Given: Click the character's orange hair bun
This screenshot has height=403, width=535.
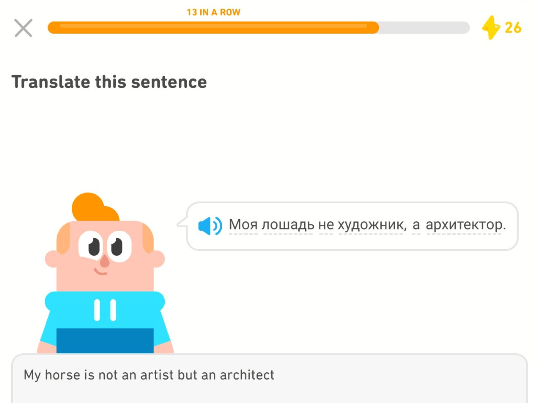Looking at the screenshot, I should coord(95,207).
